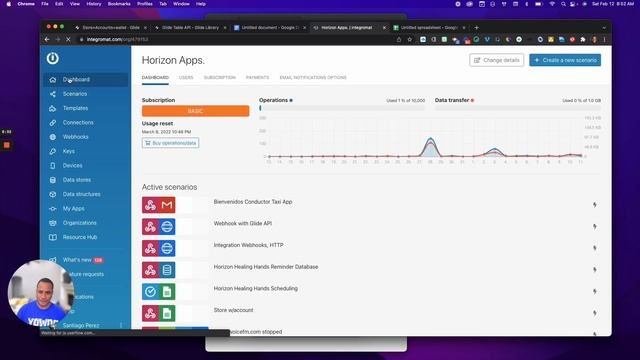Switch to Untitled spreadsheet browser tab
The image size is (640, 360).
(429, 27)
